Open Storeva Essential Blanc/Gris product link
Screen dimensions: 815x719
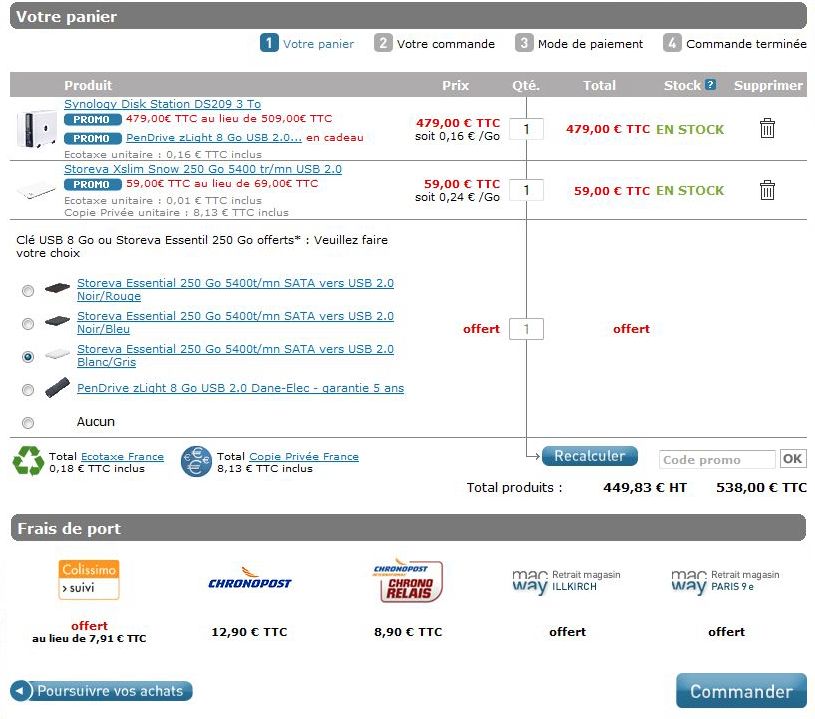[x=235, y=356]
